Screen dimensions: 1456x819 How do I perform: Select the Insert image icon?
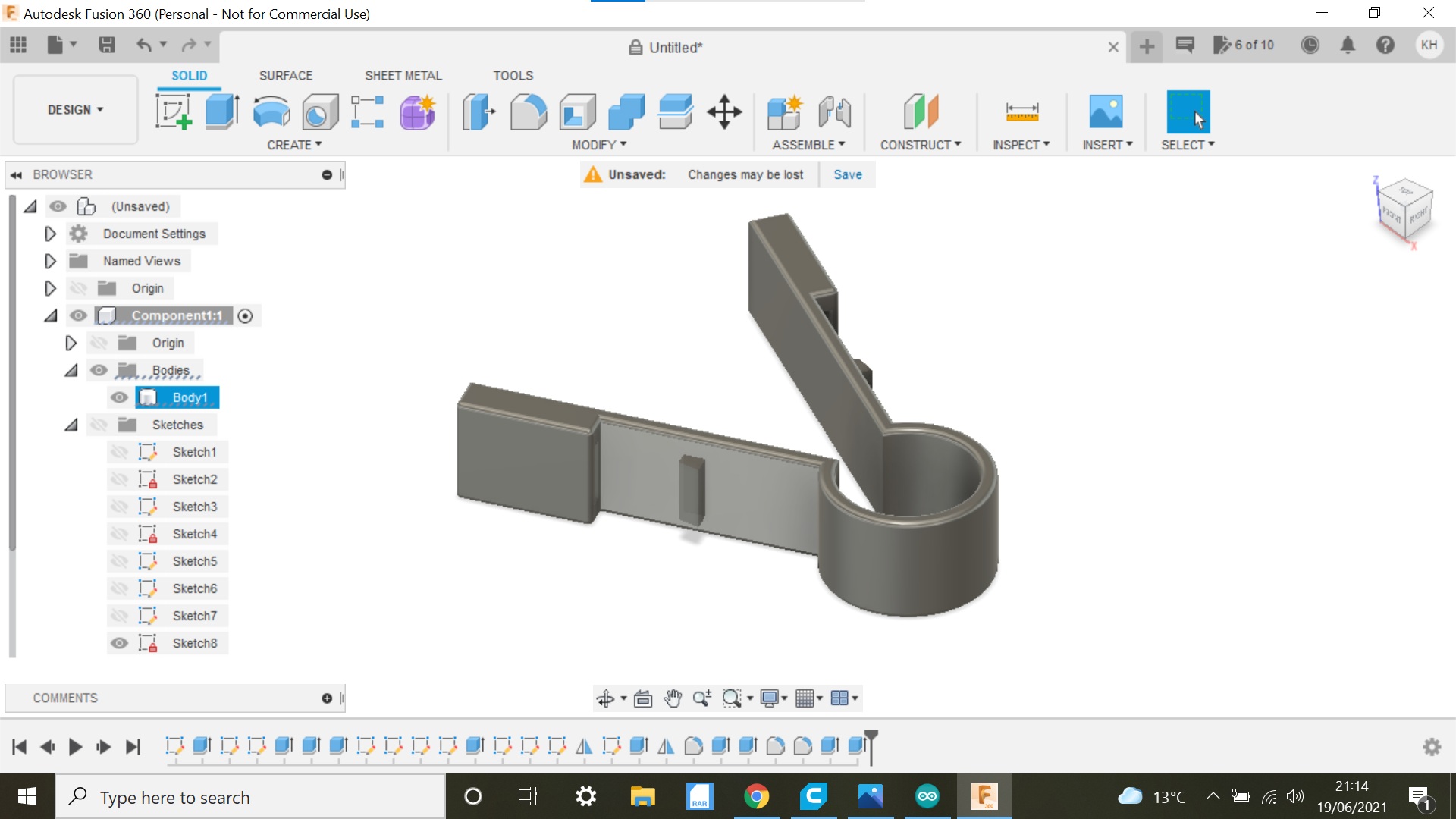(x=1106, y=111)
